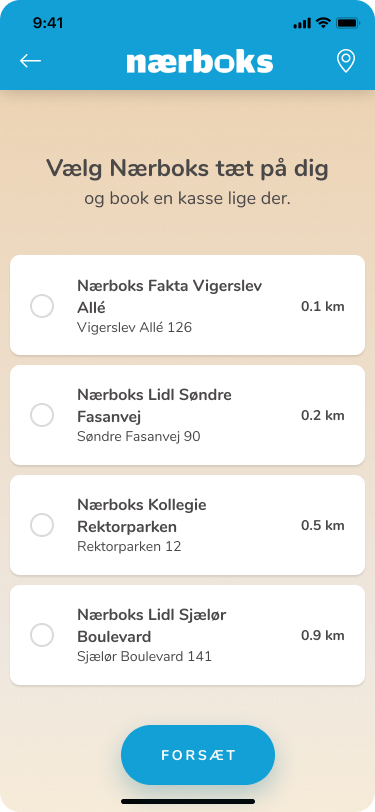Tap the back arrow icon

click(30, 61)
